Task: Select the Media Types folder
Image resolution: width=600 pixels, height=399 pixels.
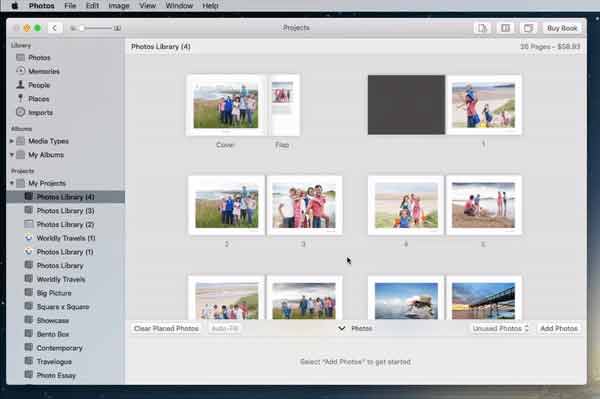Action: tap(48, 141)
